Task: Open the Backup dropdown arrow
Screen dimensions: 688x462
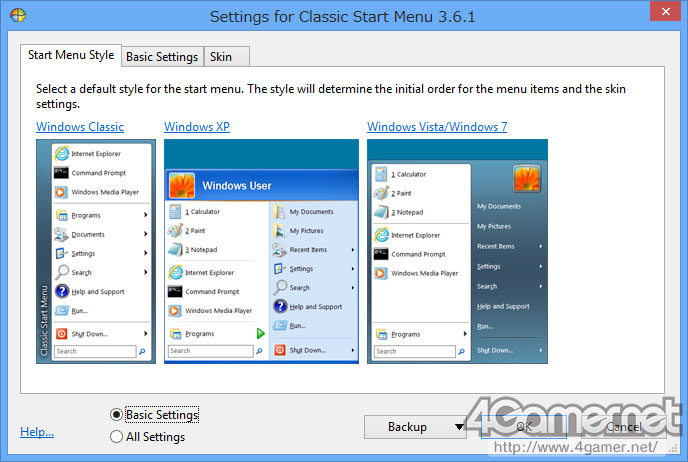Action: (x=459, y=427)
